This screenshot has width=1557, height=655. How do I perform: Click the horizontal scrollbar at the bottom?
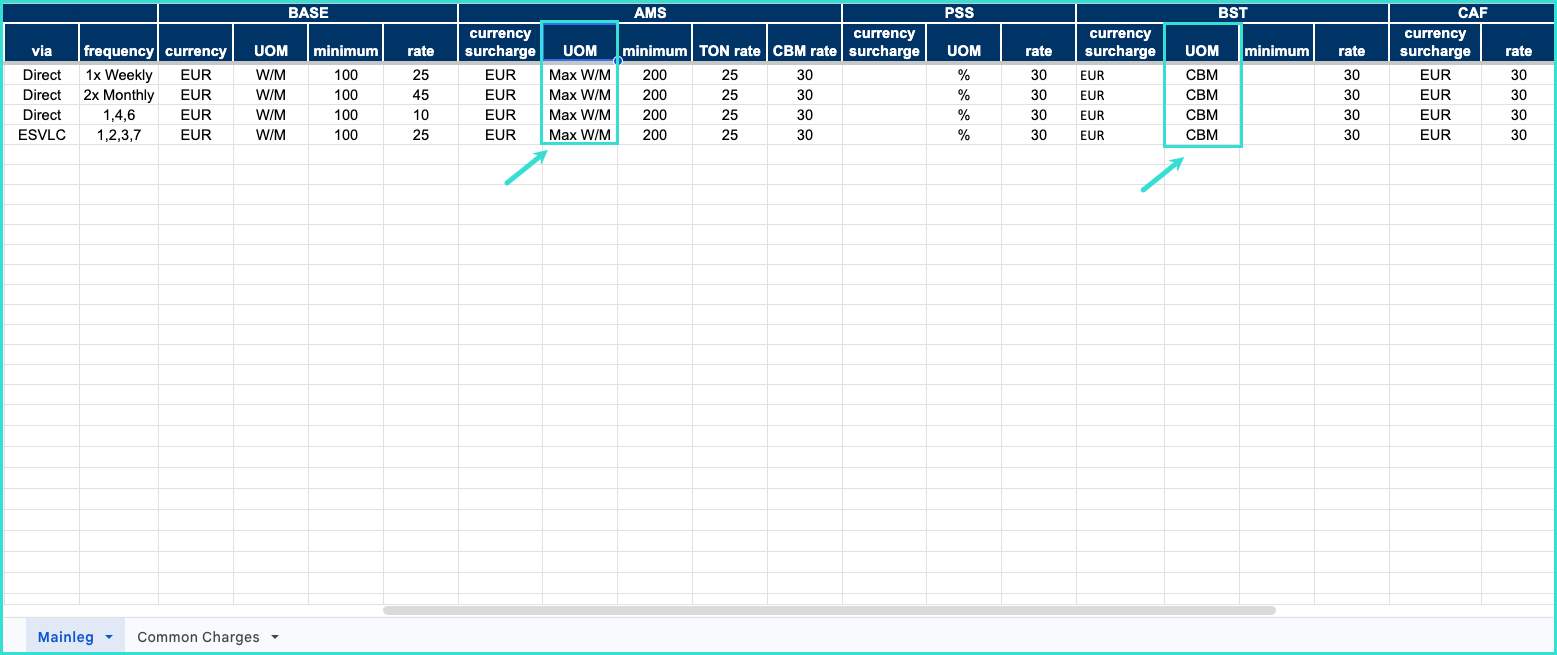[828, 609]
